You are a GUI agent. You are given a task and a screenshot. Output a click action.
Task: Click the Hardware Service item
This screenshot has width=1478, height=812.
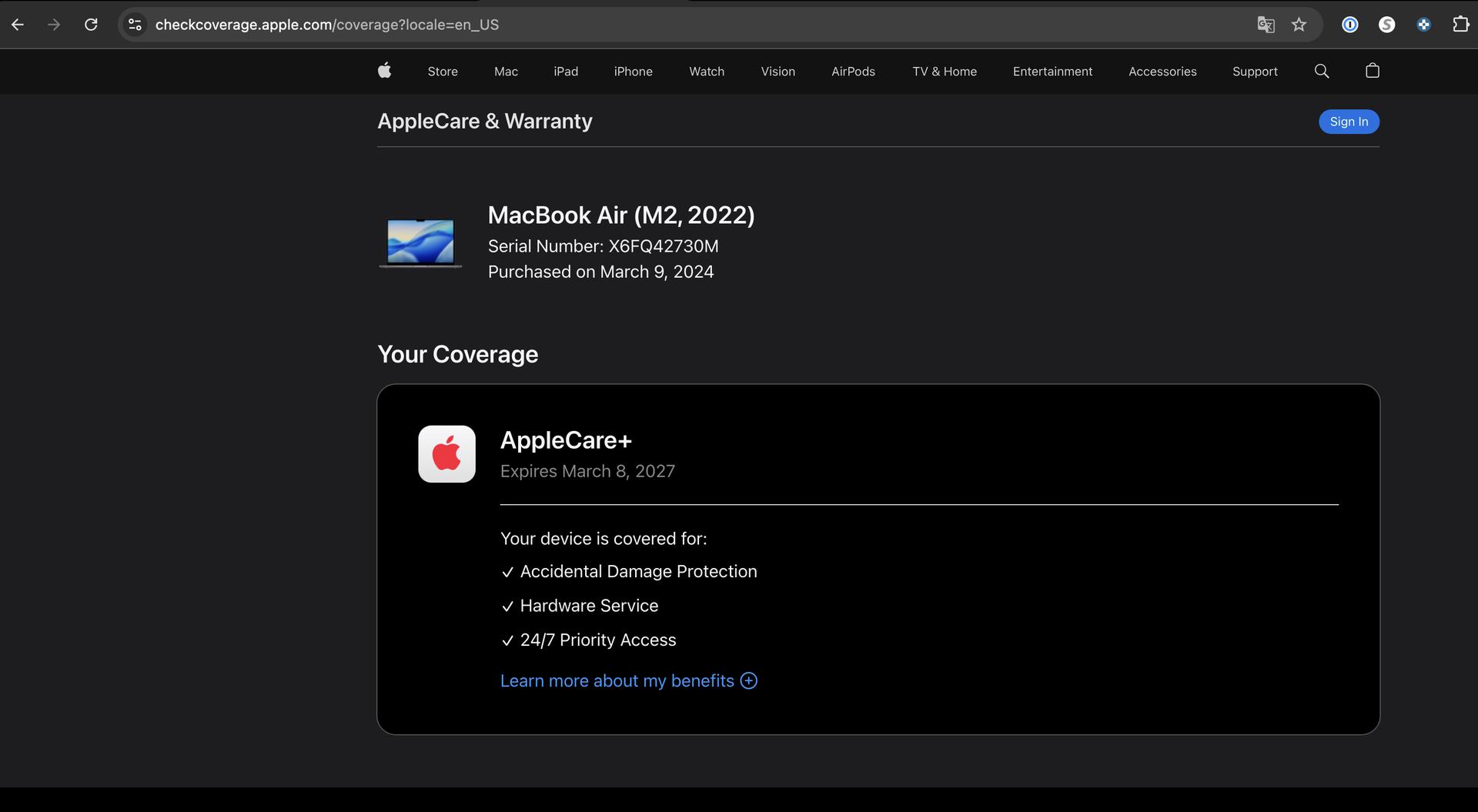(x=580, y=606)
